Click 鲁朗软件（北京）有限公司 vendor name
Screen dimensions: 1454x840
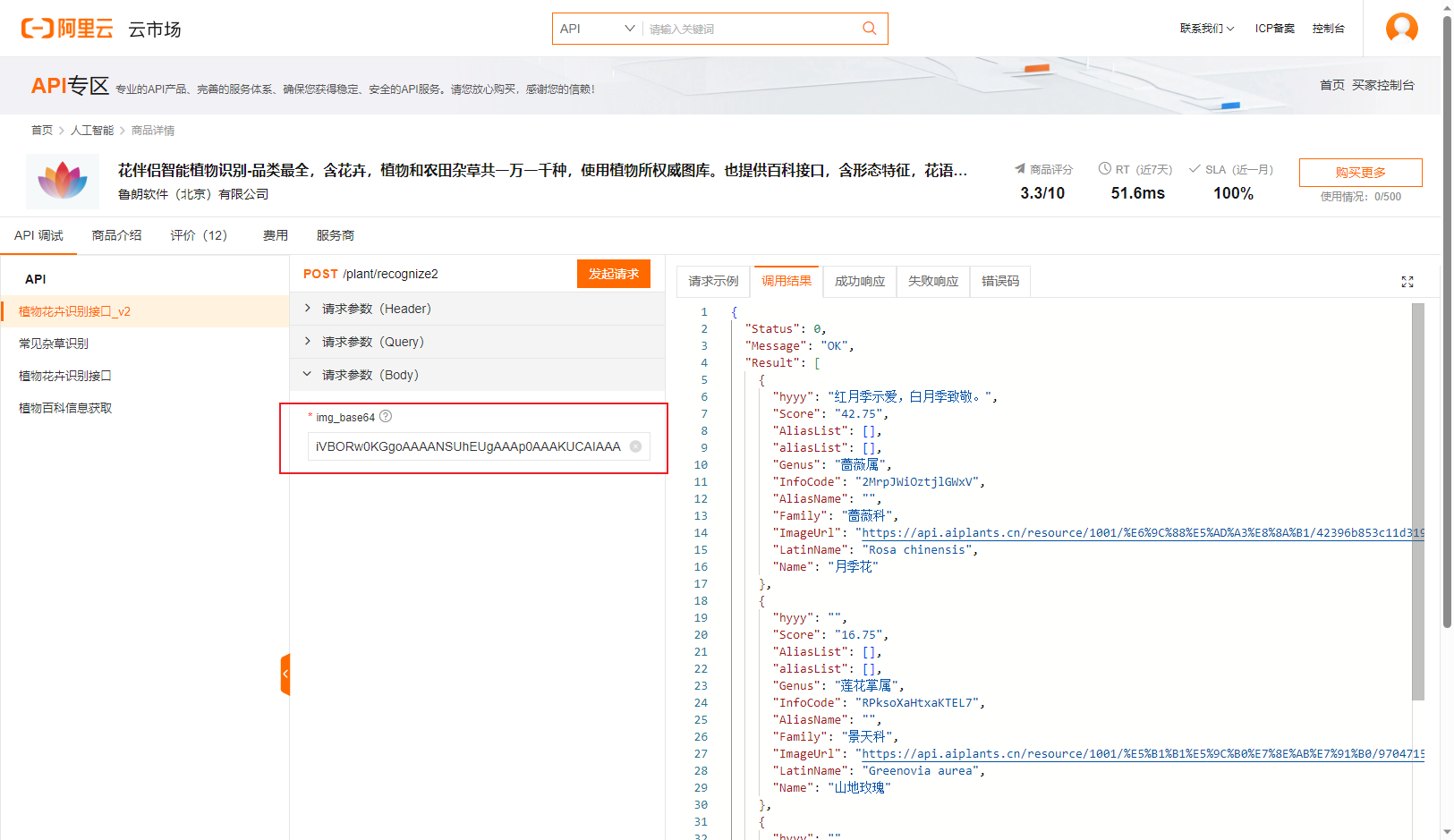click(193, 194)
